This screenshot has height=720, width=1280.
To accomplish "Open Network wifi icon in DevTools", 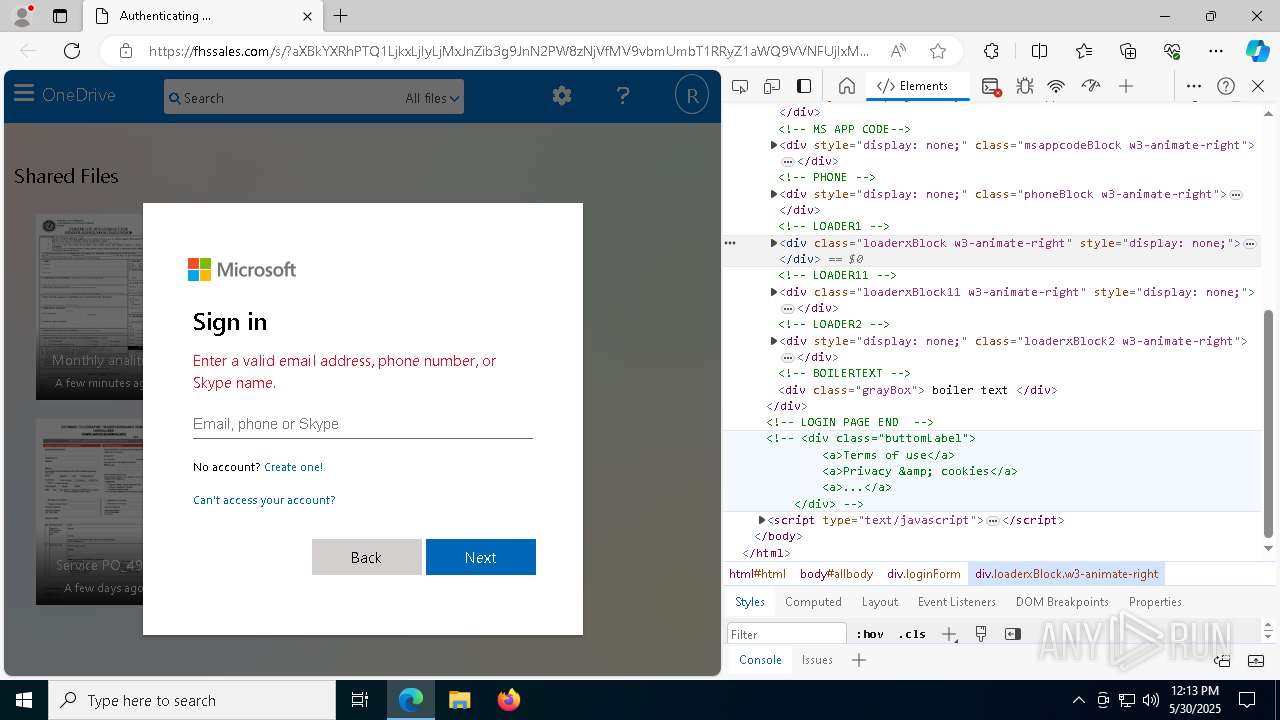I will (x=1056, y=86).
